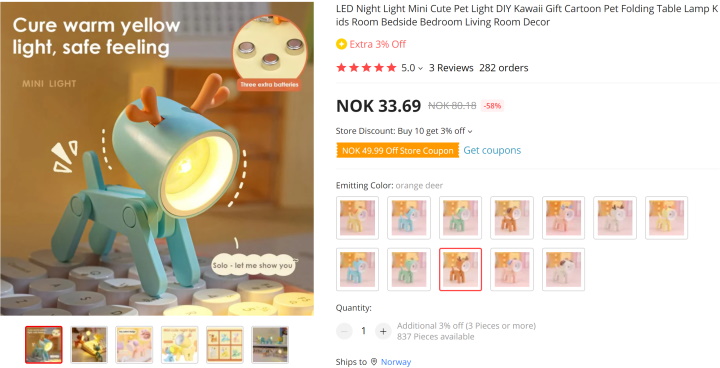Decrease quantity with the minus button
This screenshot has width=720, height=368.
pyautogui.click(x=344, y=331)
